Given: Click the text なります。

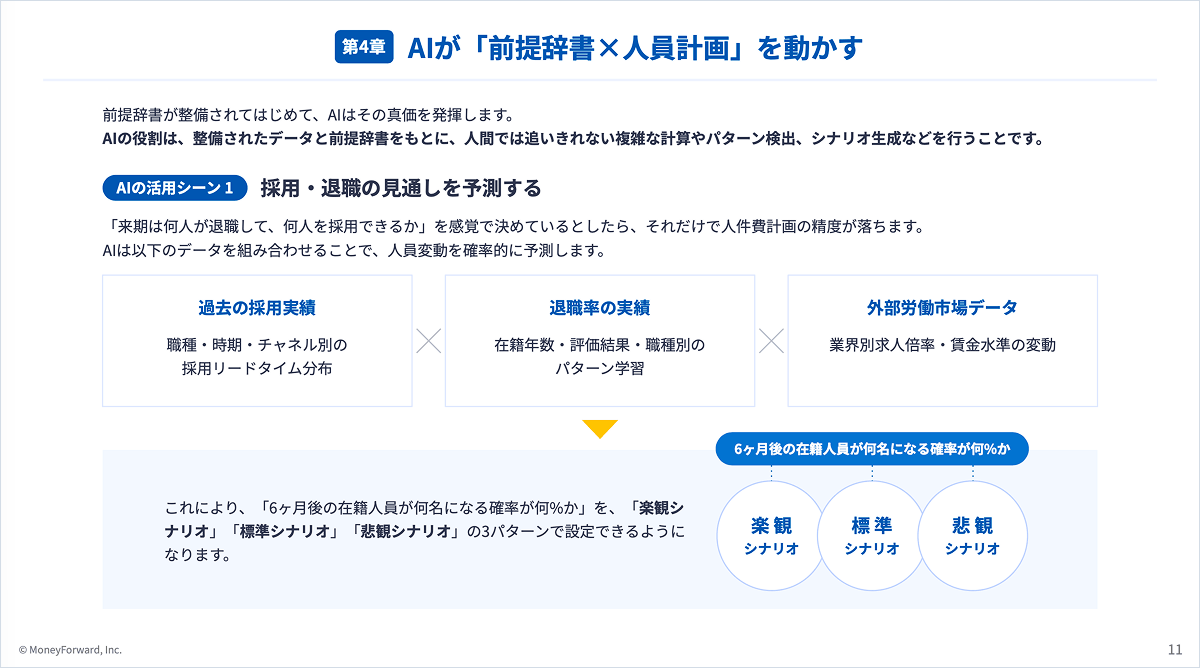Looking at the screenshot, I should tap(198, 555).
